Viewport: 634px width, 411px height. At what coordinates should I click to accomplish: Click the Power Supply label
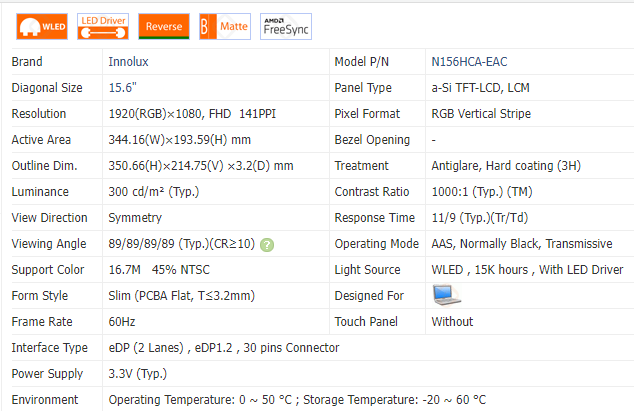click(47, 373)
